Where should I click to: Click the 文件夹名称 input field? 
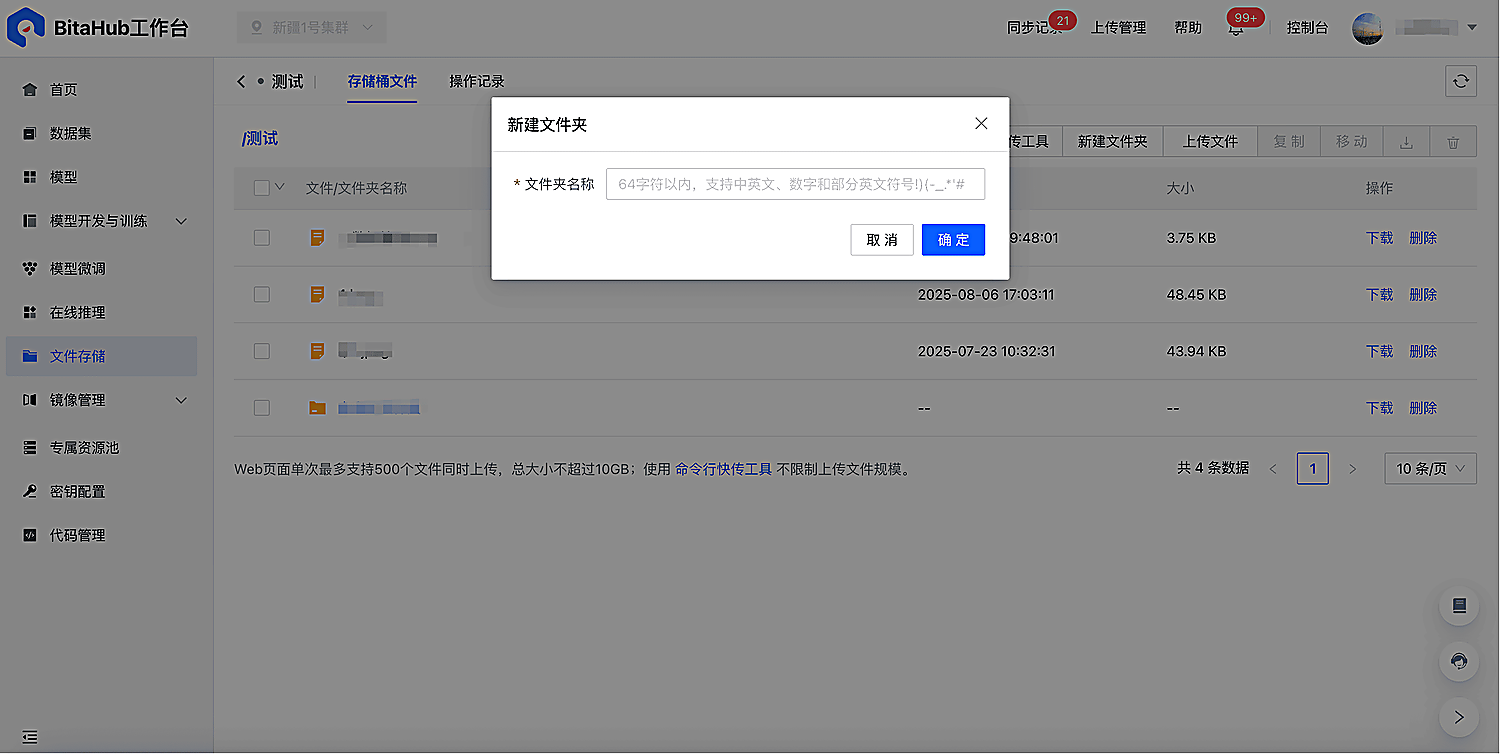pos(795,184)
